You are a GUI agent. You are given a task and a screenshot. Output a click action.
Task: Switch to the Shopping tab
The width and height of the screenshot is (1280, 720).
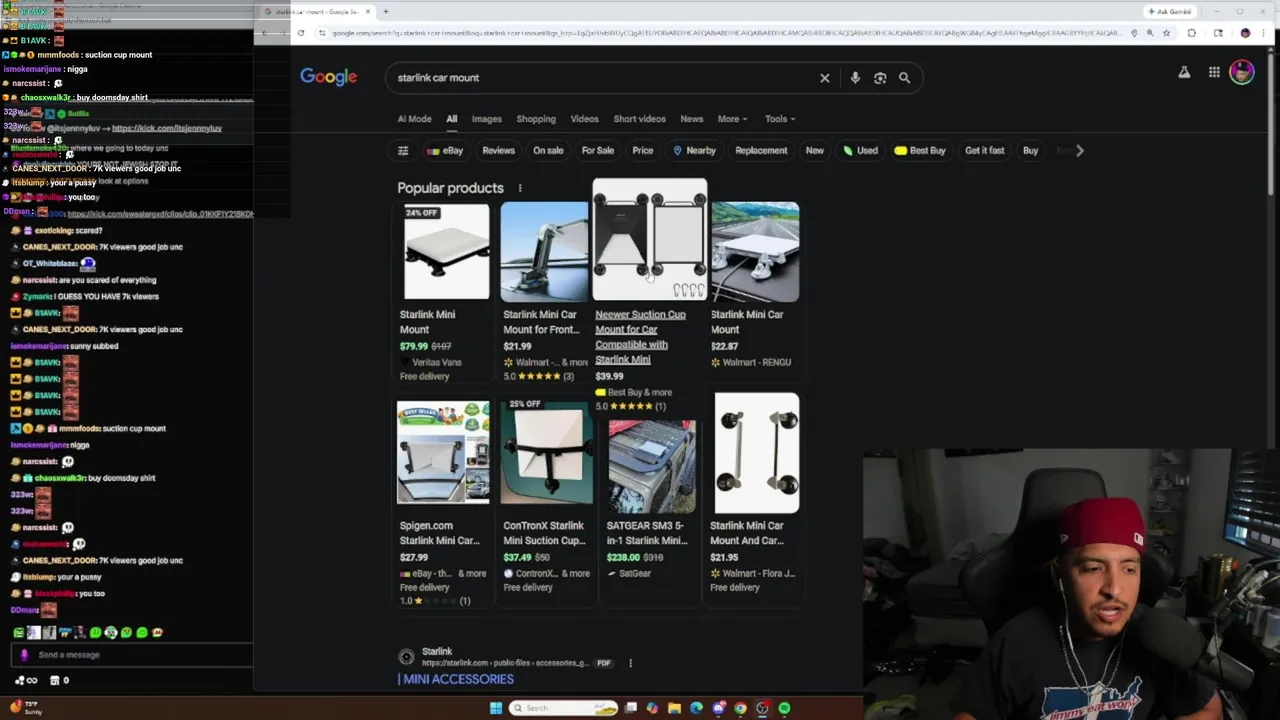536,119
